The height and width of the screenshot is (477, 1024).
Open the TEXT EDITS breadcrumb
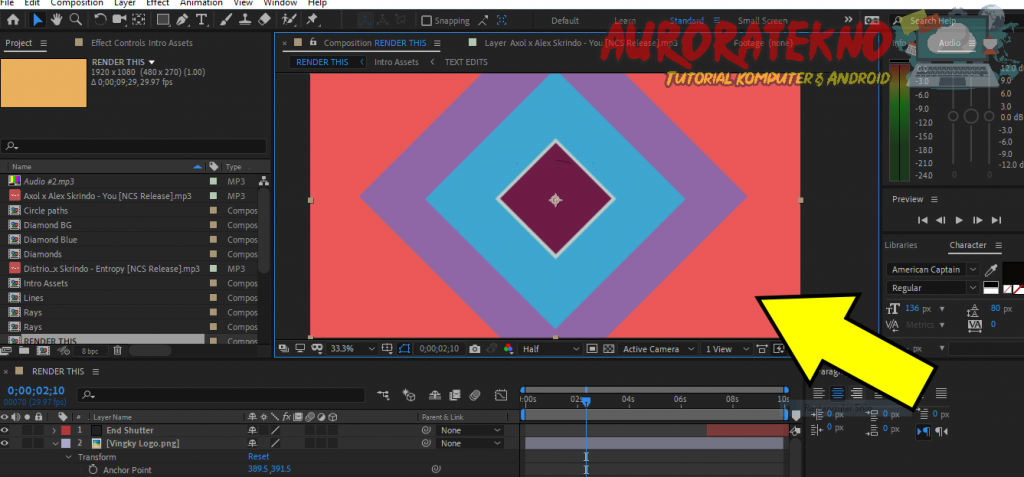pyautogui.click(x=466, y=62)
